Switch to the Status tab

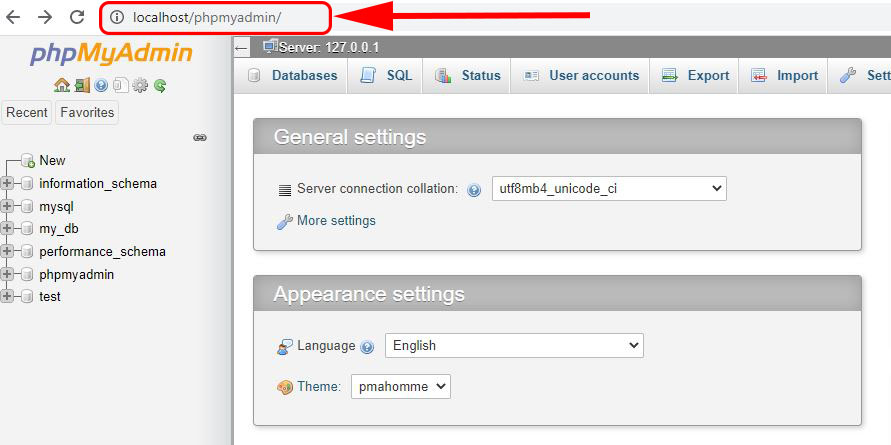[x=467, y=76]
